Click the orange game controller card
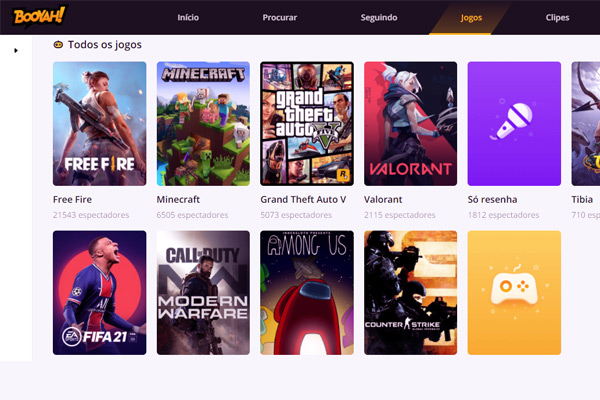 click(x=514, y=293)
